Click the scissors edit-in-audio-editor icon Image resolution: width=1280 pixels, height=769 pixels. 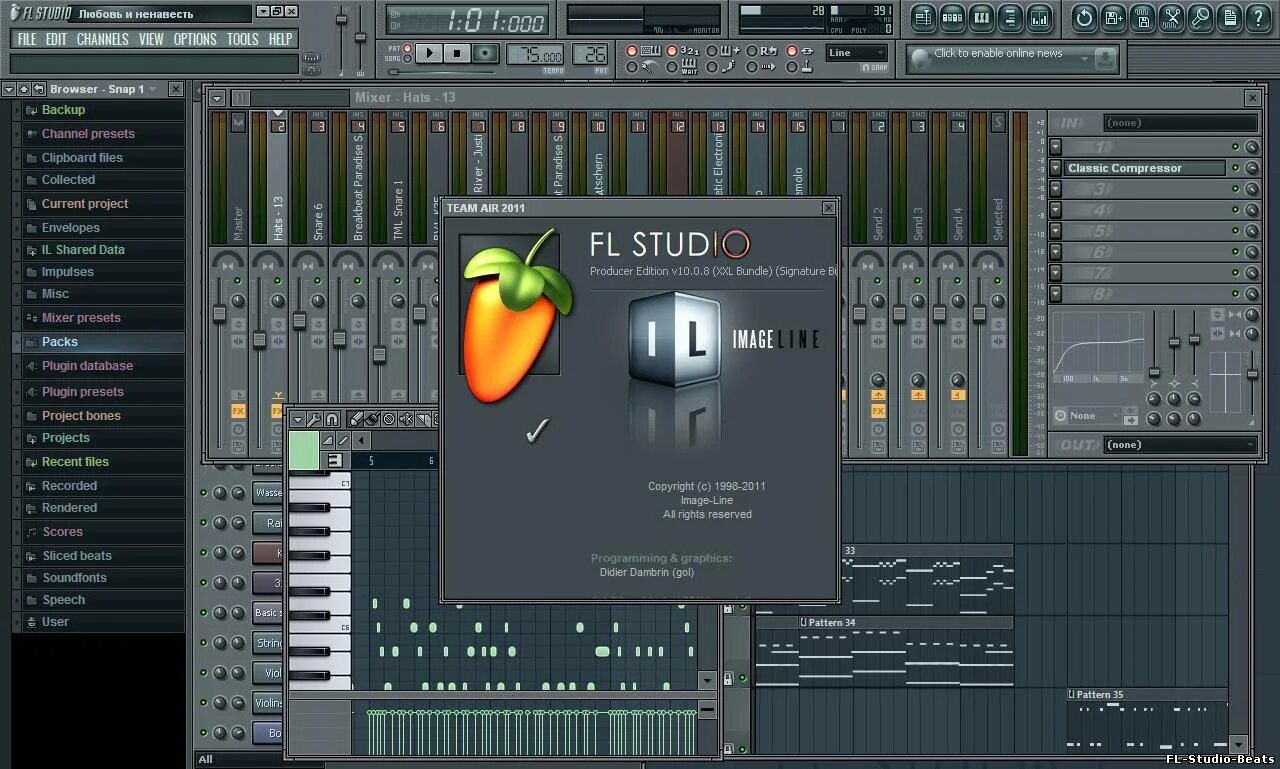pos(1172,17)
